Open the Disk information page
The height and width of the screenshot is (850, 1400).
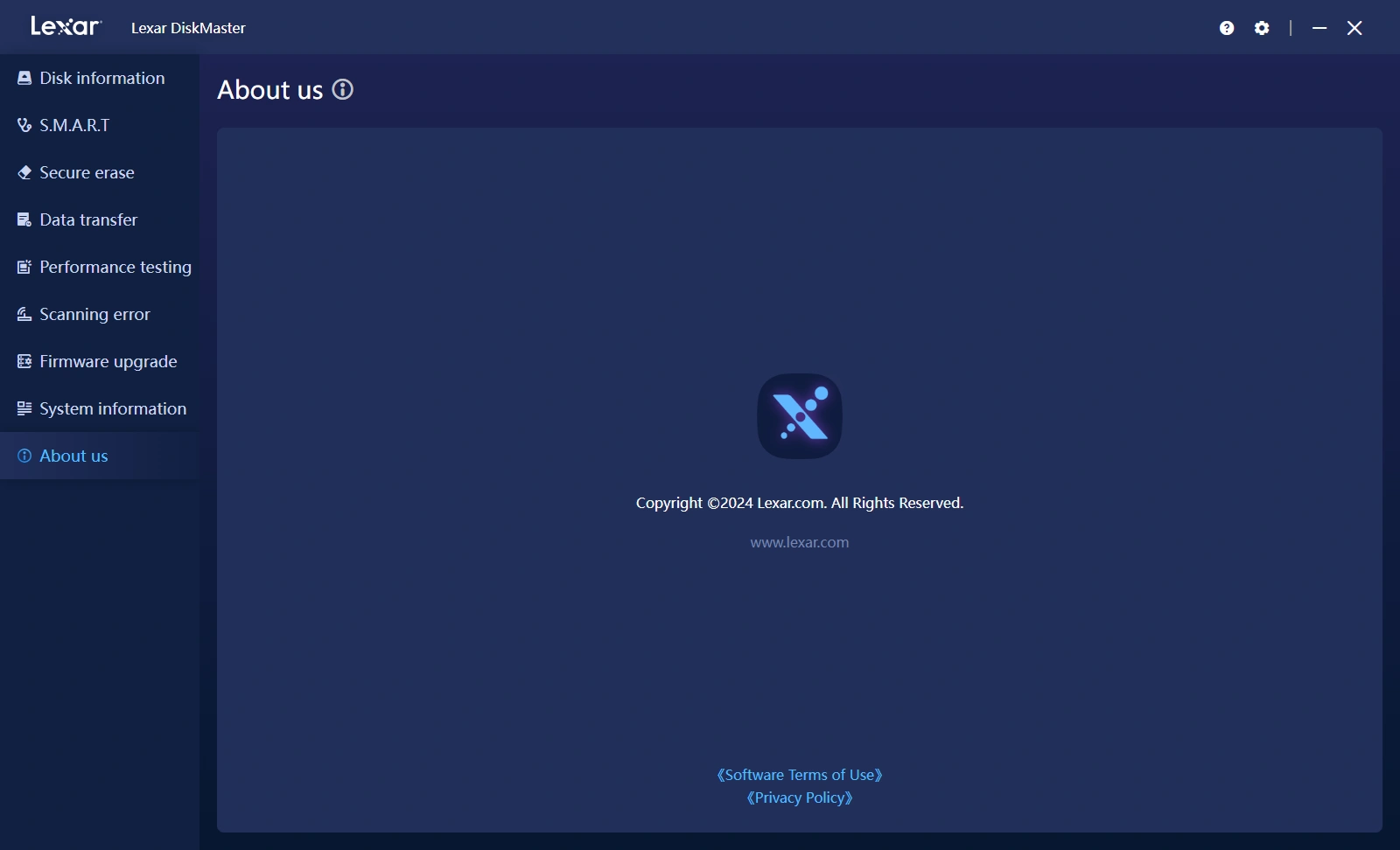tap(100, 78)
